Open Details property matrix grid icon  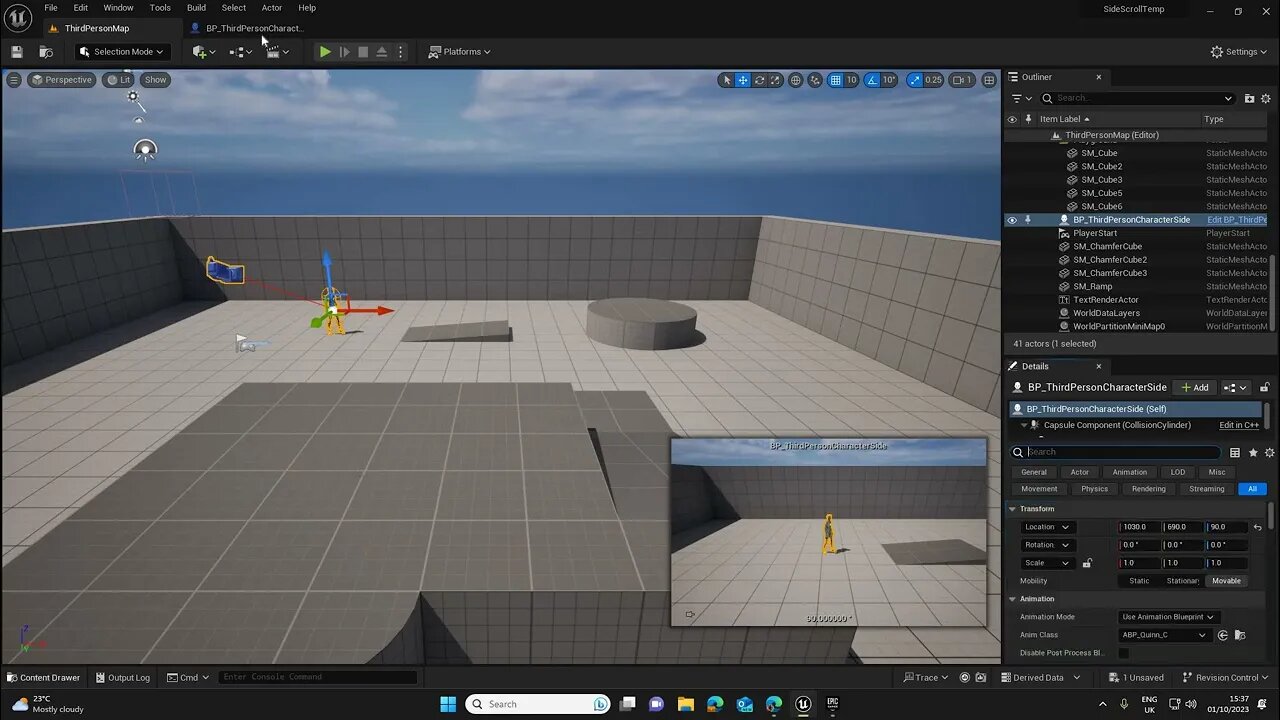[1235, 452]
